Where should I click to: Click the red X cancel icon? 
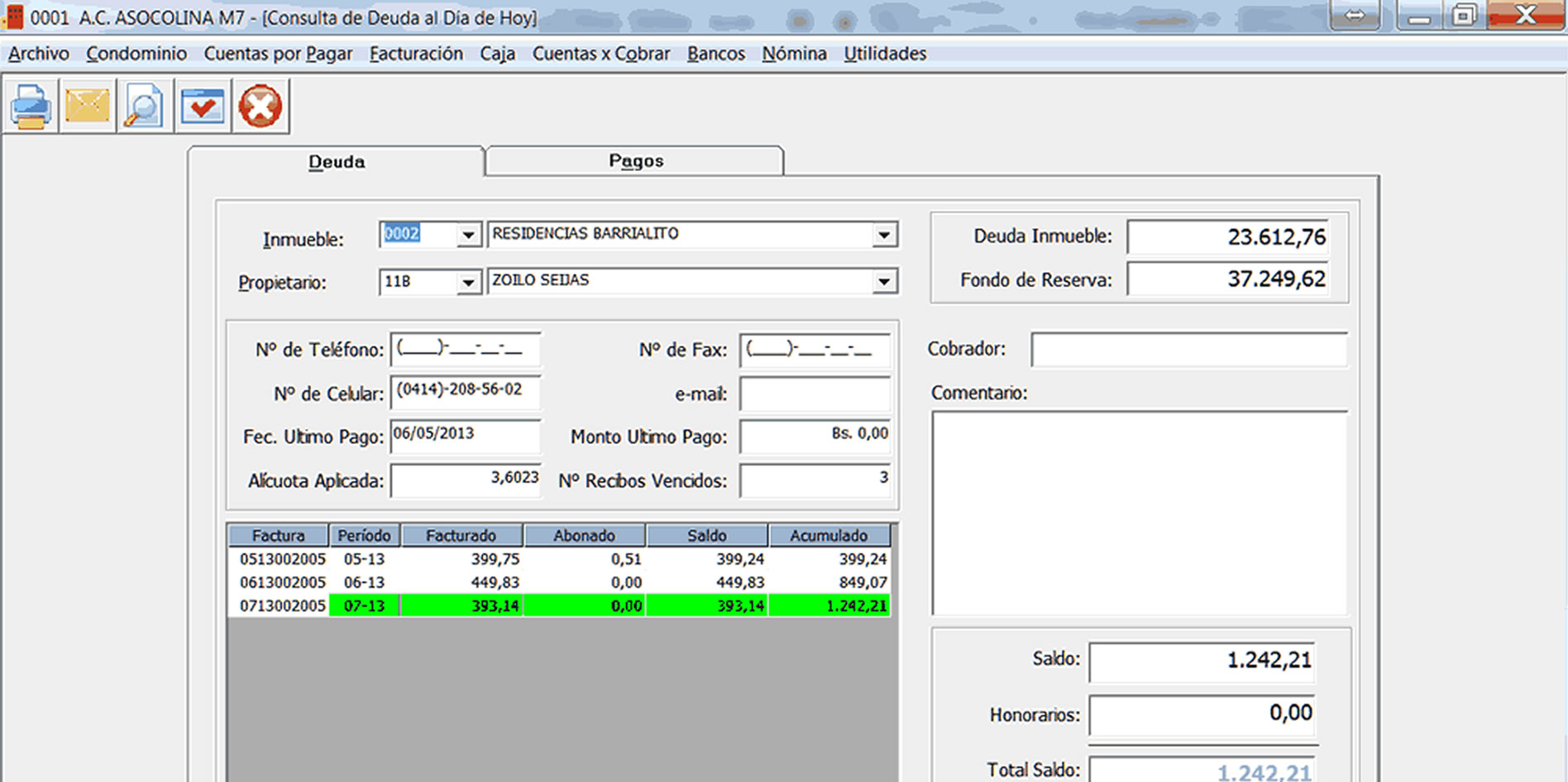pyautogui.click(x=261, y=107)
